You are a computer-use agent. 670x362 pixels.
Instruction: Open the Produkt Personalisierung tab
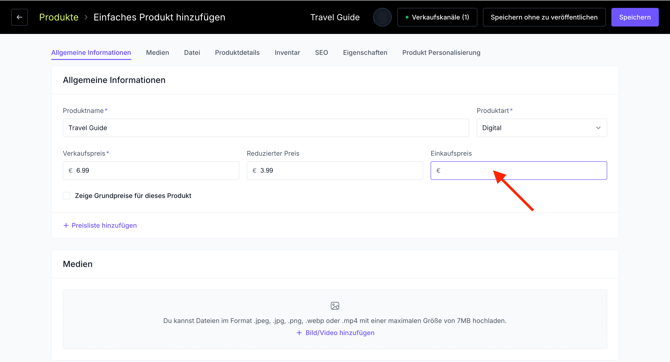(441, 53)
